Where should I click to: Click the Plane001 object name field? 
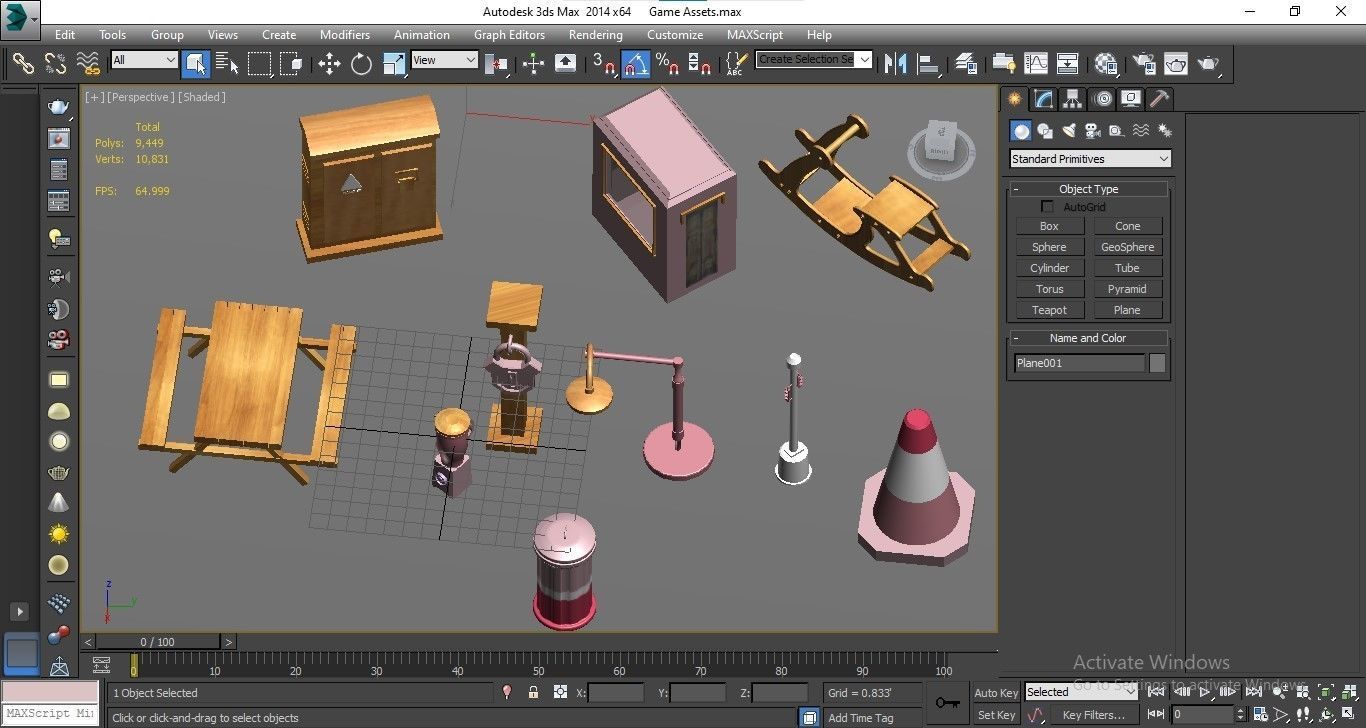(x=1079, y=363)
